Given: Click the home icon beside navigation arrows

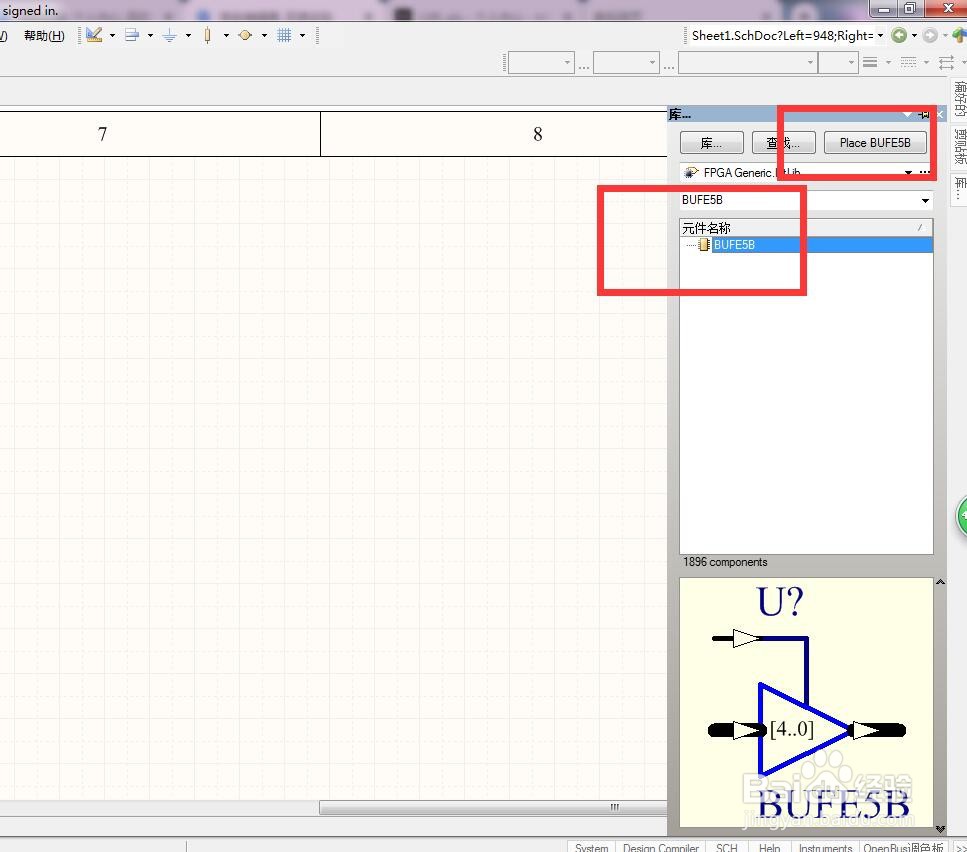Looking at the screenshot, I should coord(960,36).
